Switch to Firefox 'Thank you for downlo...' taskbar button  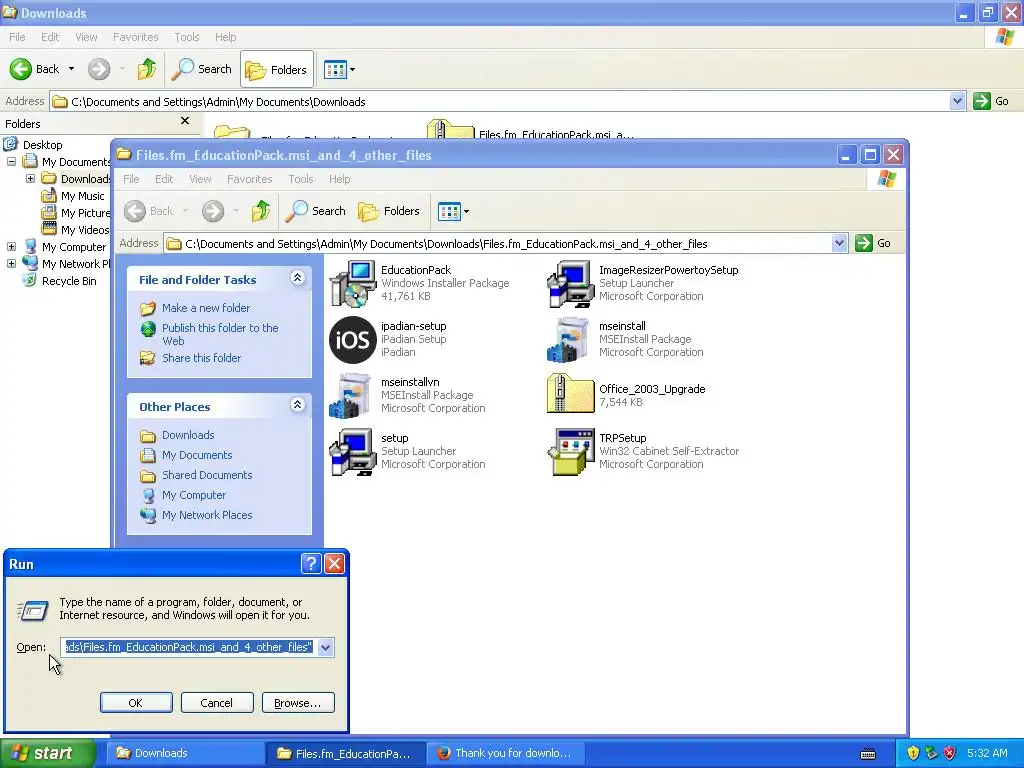(505, 753)
